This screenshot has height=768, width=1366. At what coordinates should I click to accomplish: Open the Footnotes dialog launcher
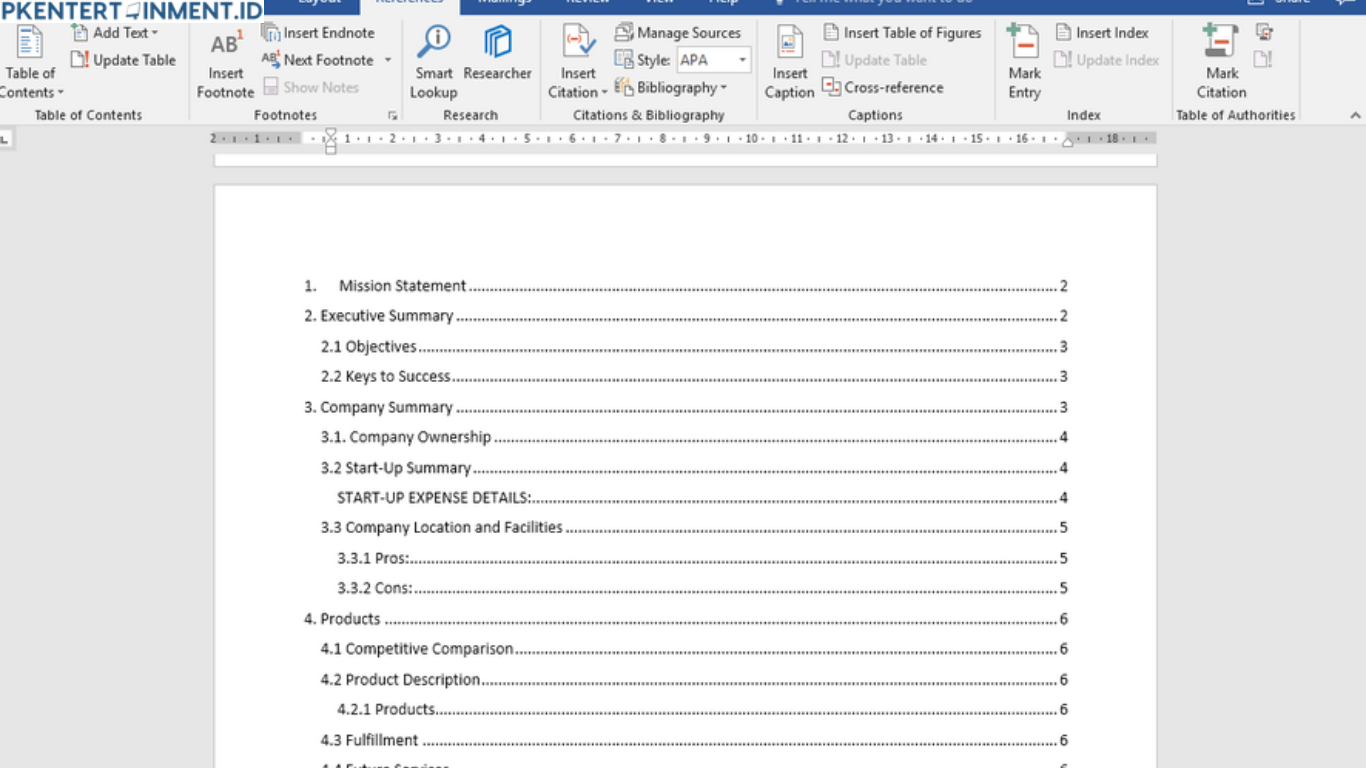[393, 114]
